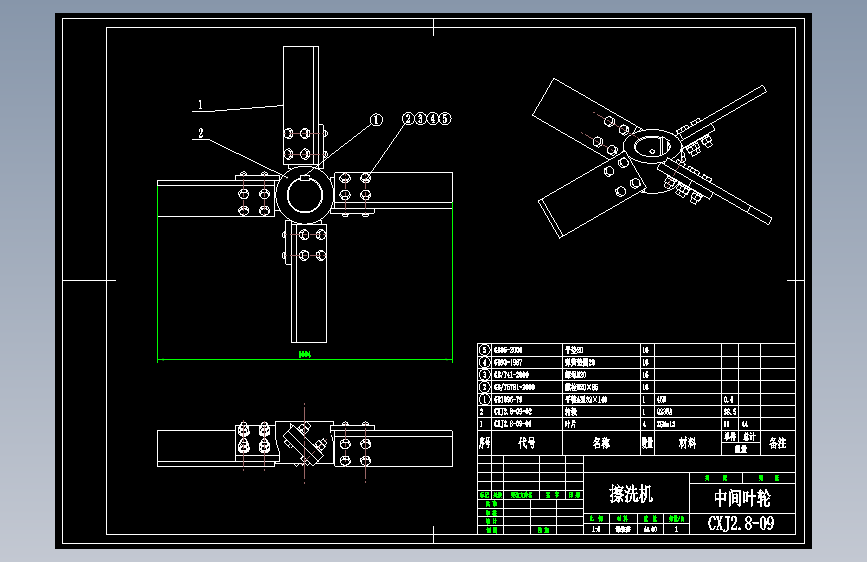Select leader label 1 beside the top blade

(200, 104)
